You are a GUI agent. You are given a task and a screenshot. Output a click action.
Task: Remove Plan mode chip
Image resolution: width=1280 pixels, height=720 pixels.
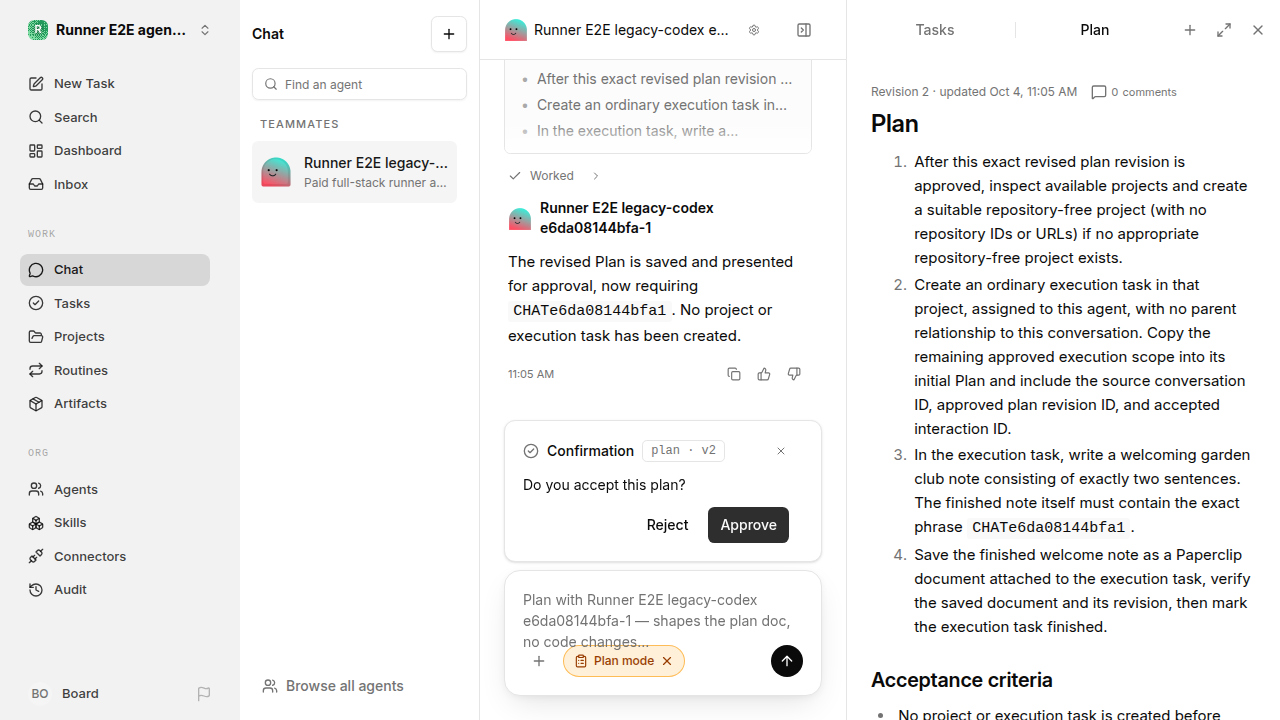click(667, 661)
